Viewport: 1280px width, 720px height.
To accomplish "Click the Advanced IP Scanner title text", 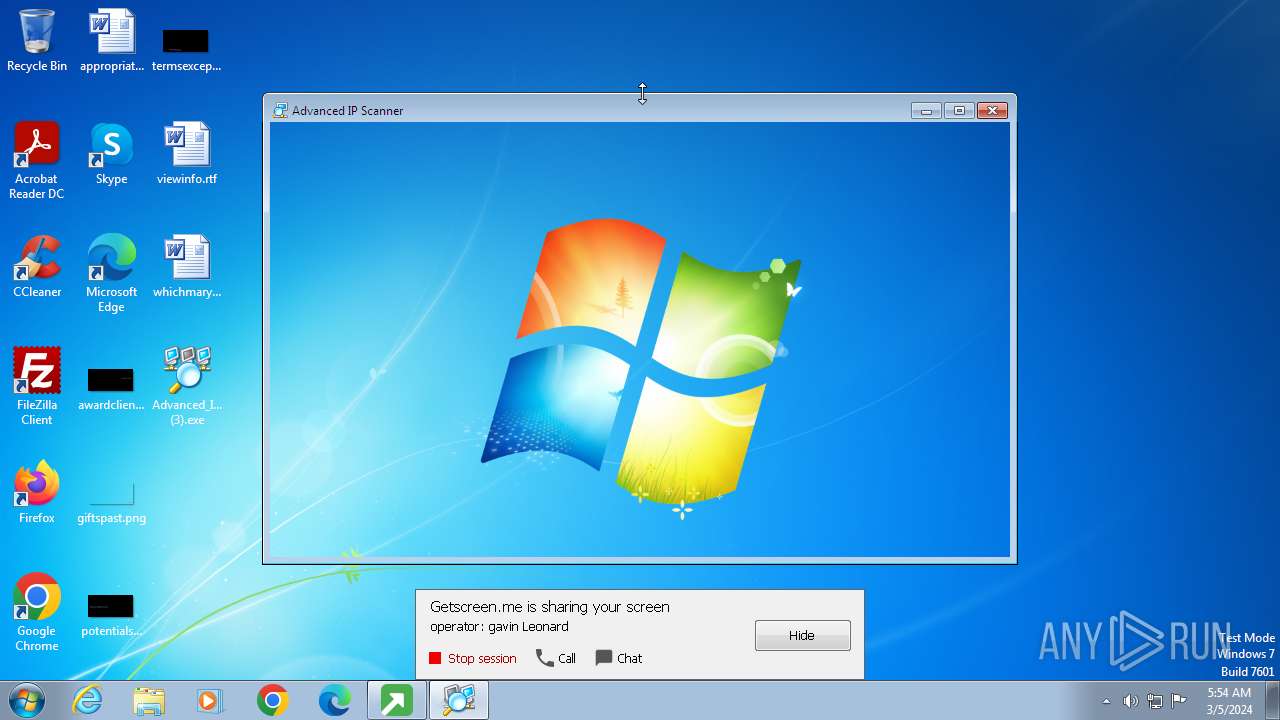I will (x=347, y=111).
